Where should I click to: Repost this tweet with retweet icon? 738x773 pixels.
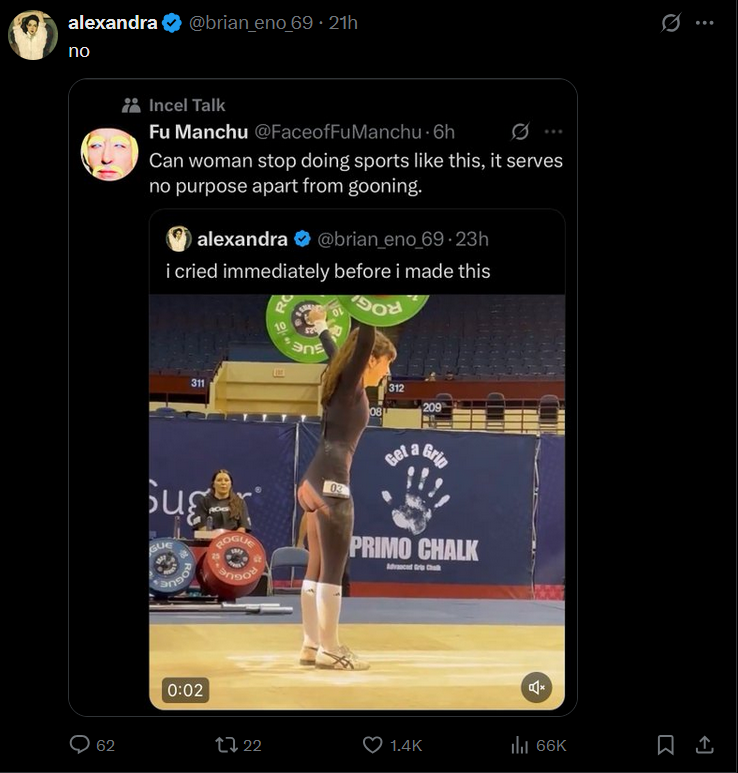click(x=225, y=745)
